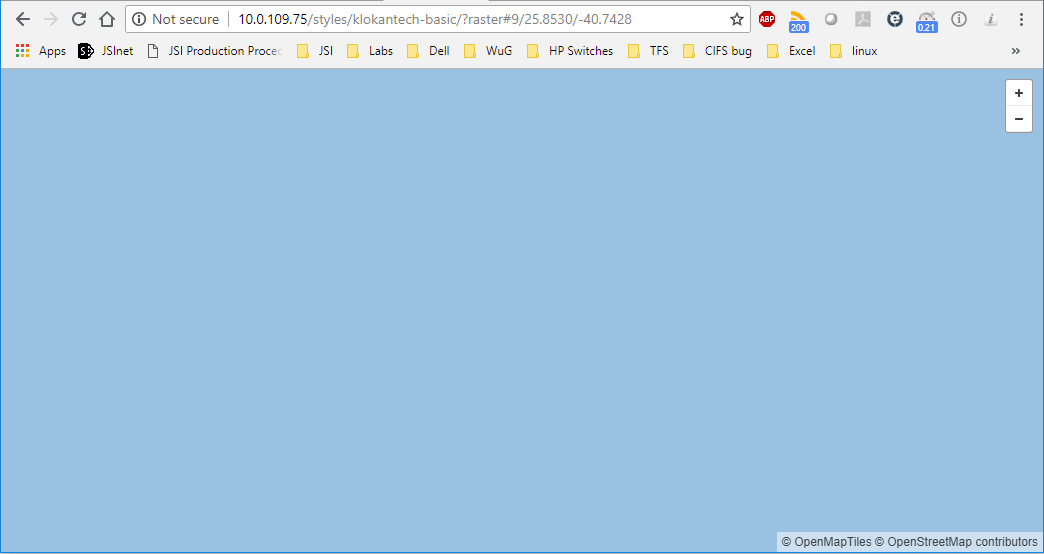Open the Chrome three-dot menu
This screenshot has height=554, width=1044.
click(1021, 19)
